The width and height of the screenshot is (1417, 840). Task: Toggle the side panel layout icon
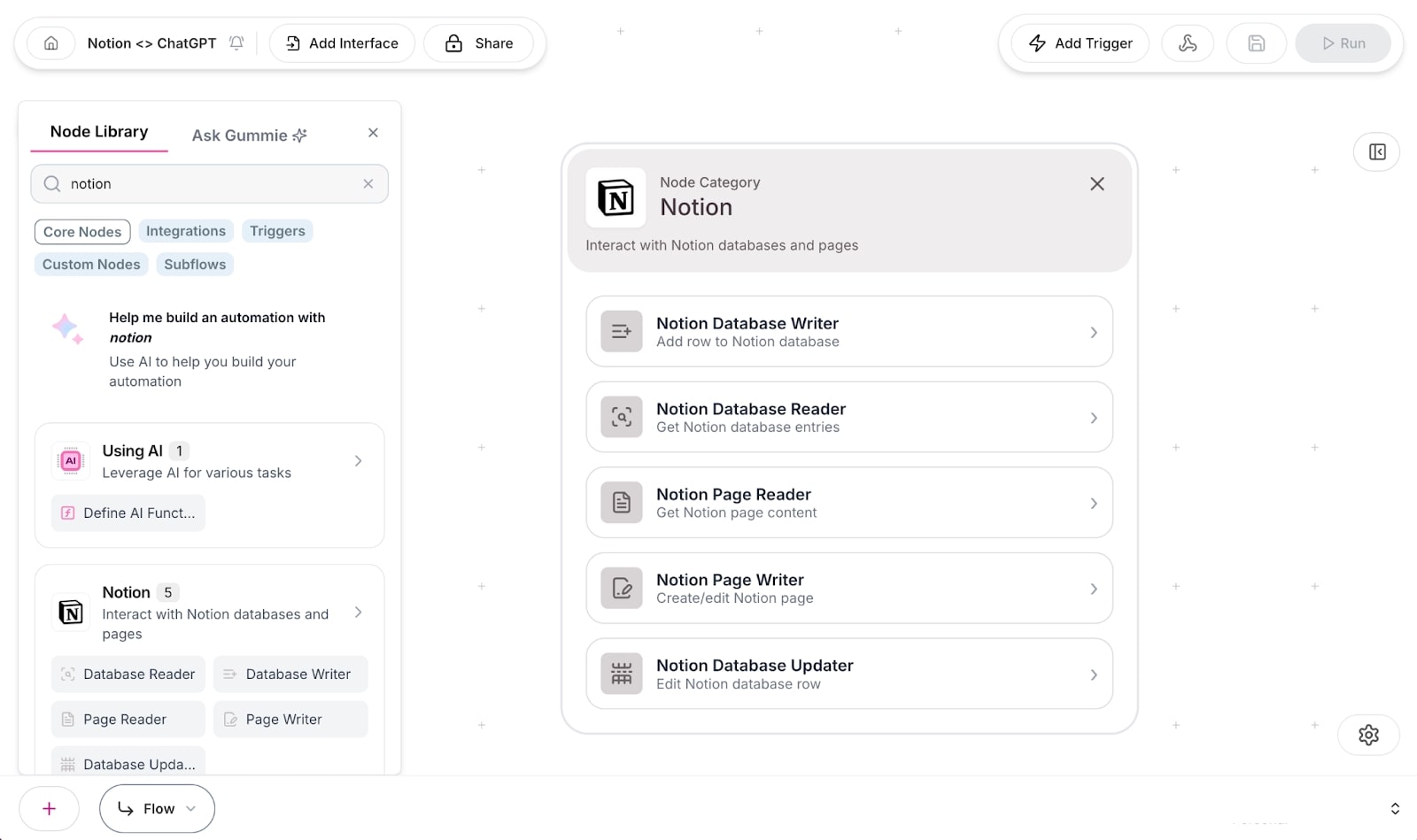pos(1377,152)
